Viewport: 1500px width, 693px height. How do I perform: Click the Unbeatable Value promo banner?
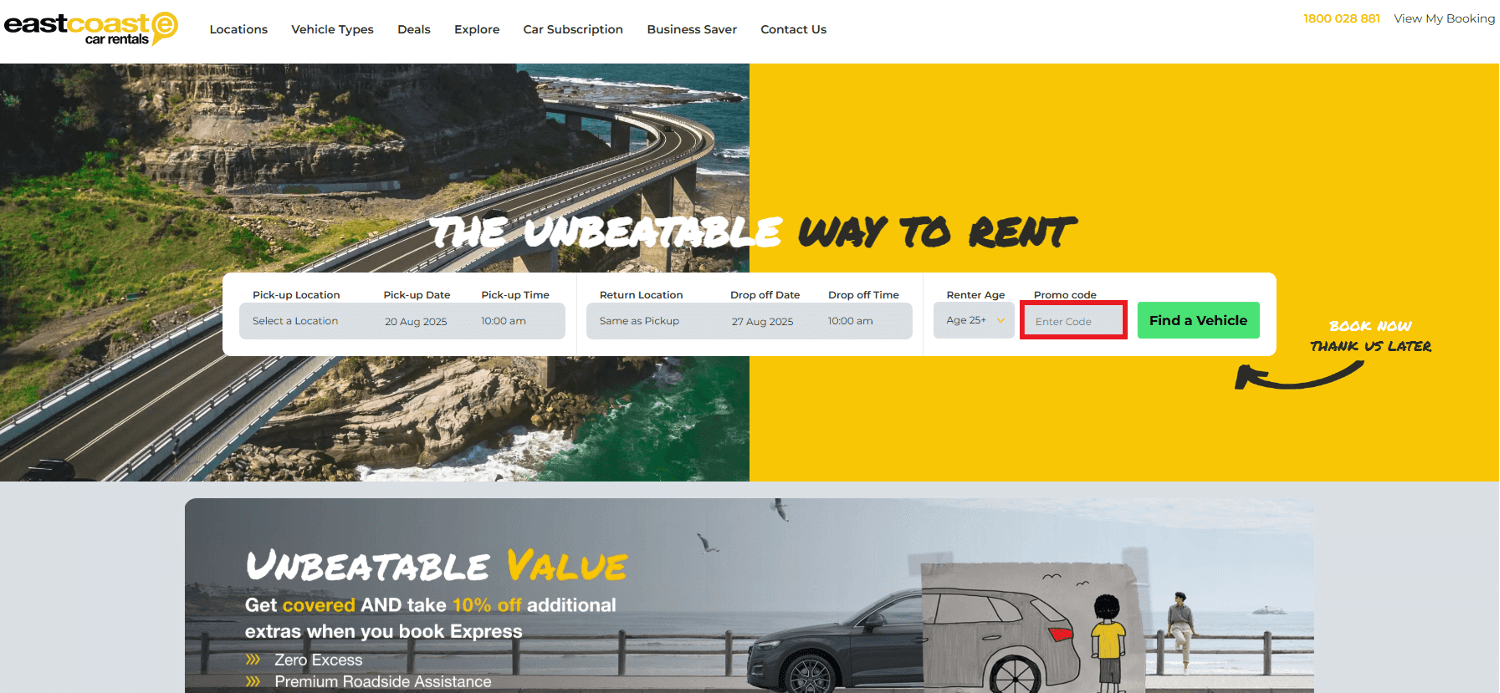click(x=749, y=596)
